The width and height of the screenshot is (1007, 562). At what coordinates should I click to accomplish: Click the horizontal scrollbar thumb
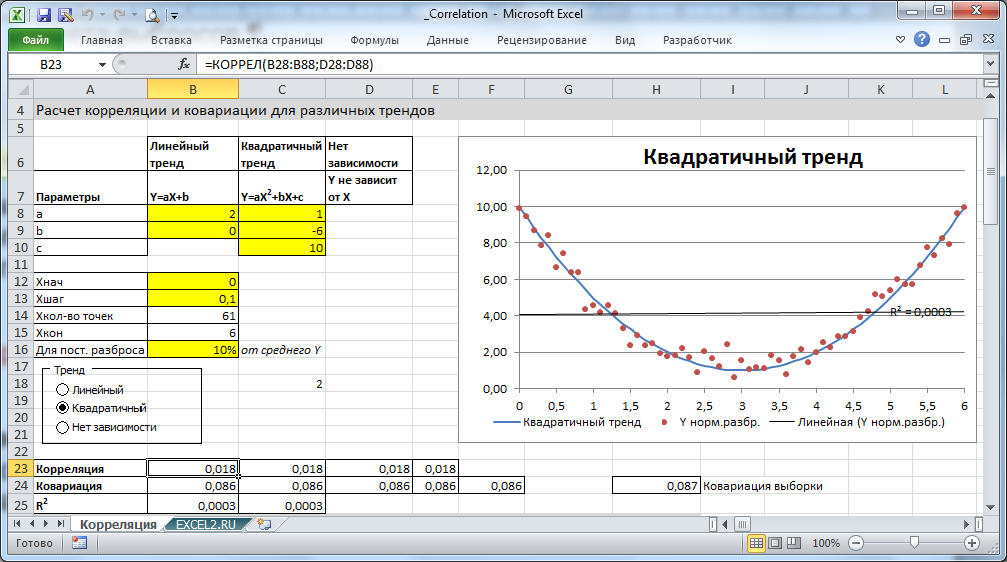click(x=742, y=524)
